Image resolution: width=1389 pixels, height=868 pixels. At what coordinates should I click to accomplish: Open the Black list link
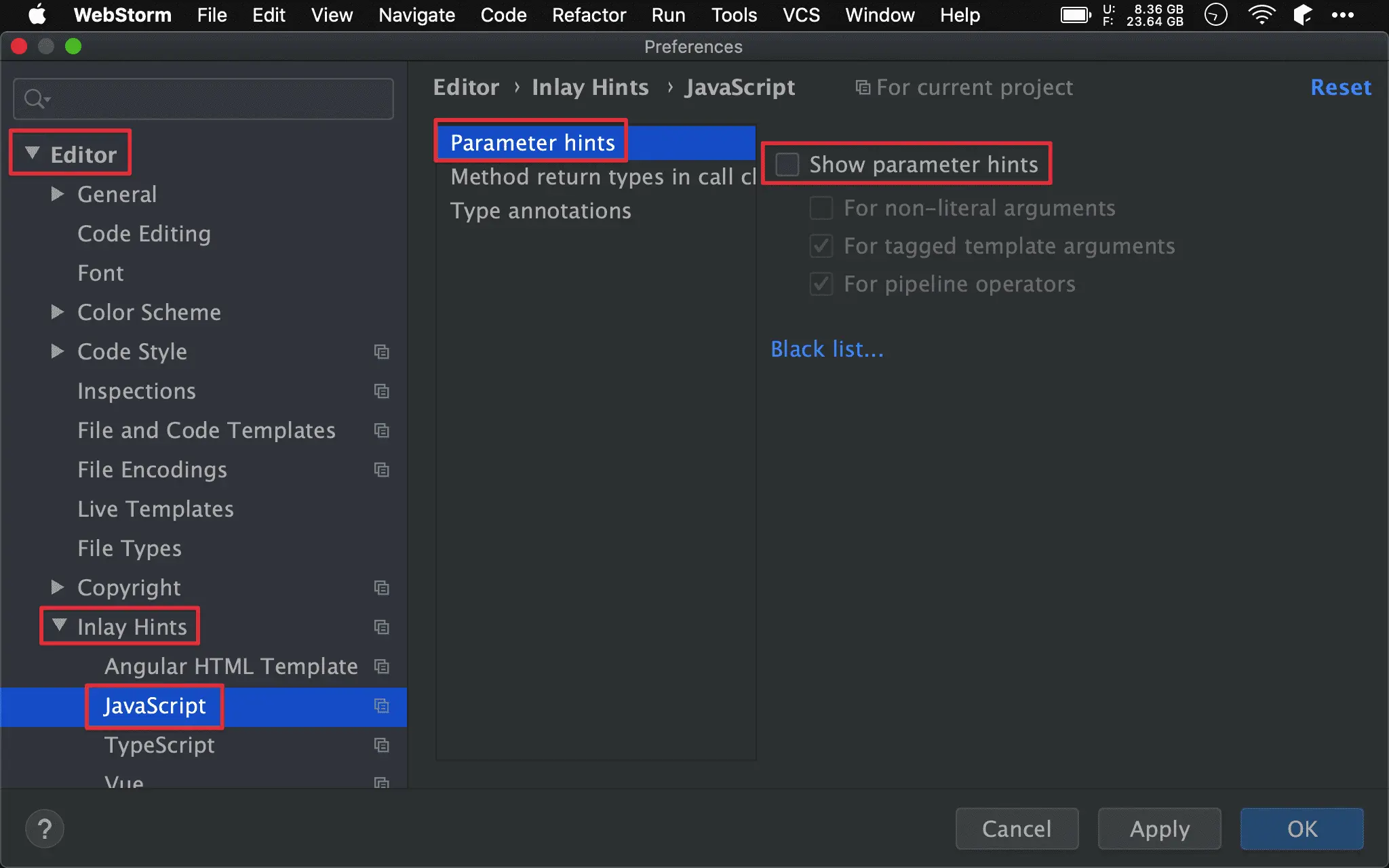[x=827, y=349]
